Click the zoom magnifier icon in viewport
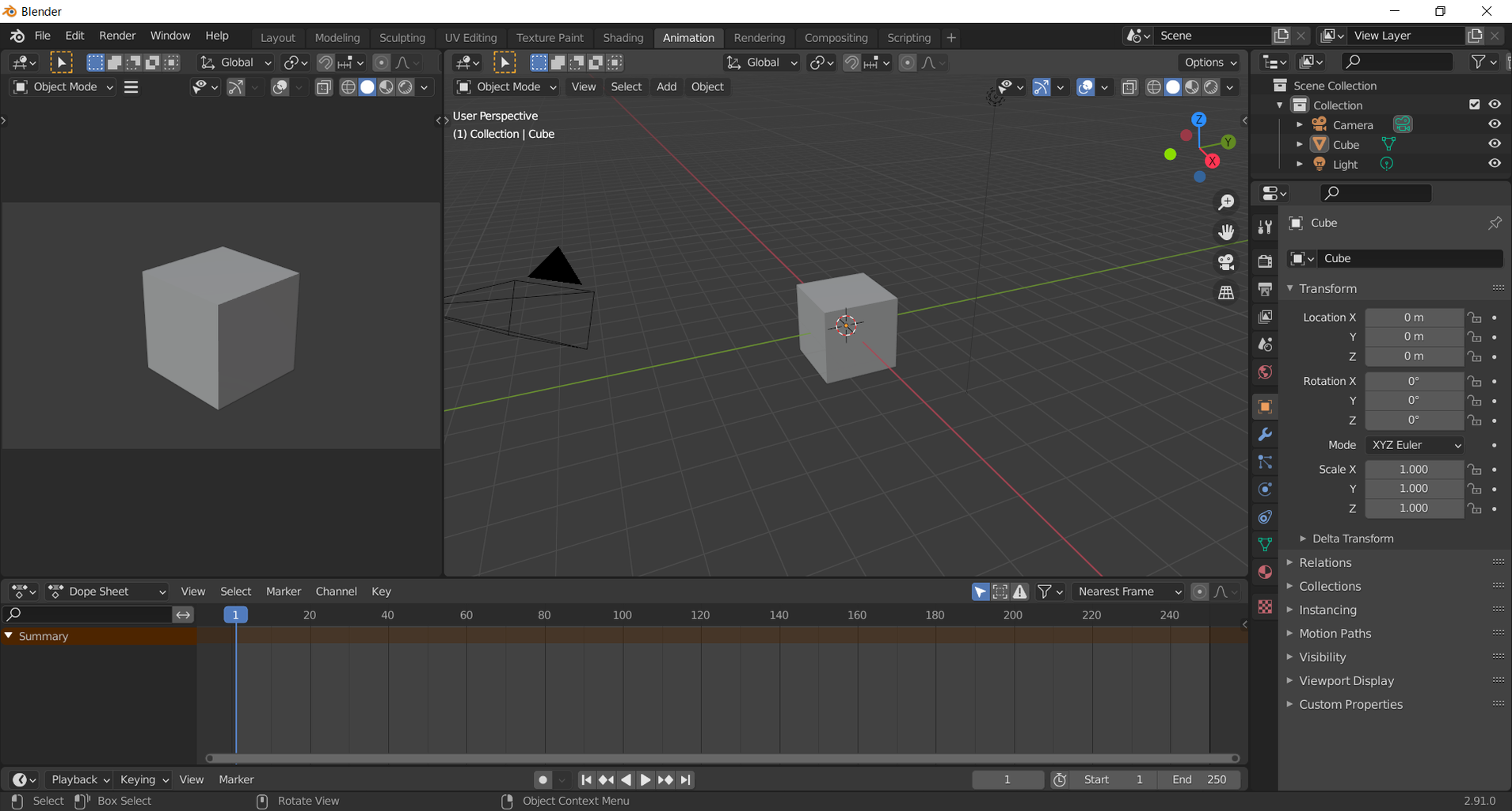 [1226, 203]
